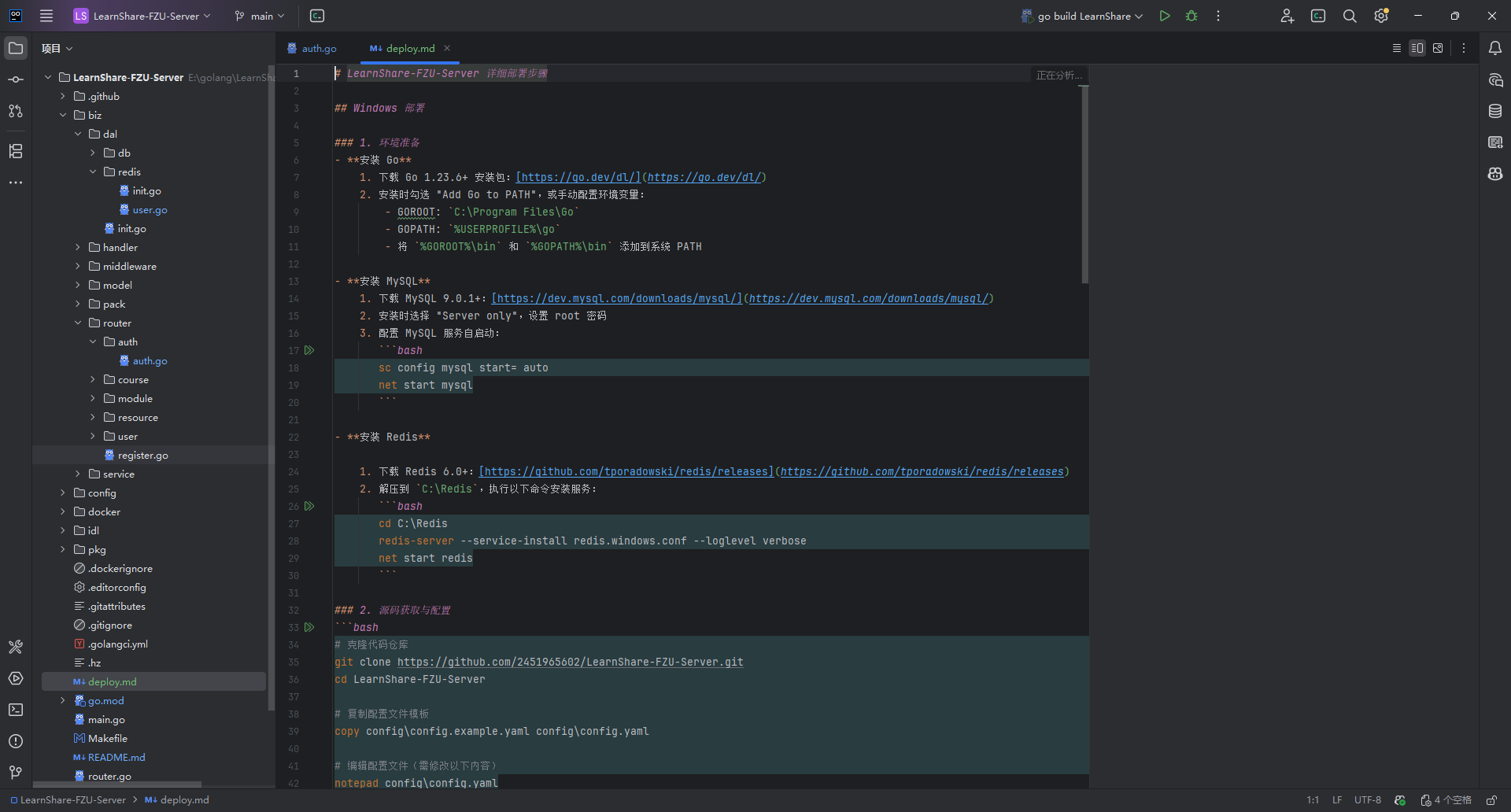Screen dimensions: 1511x812
Task: Open LearnShare-FZU-Server project dropdown
Action: (142, 16)
